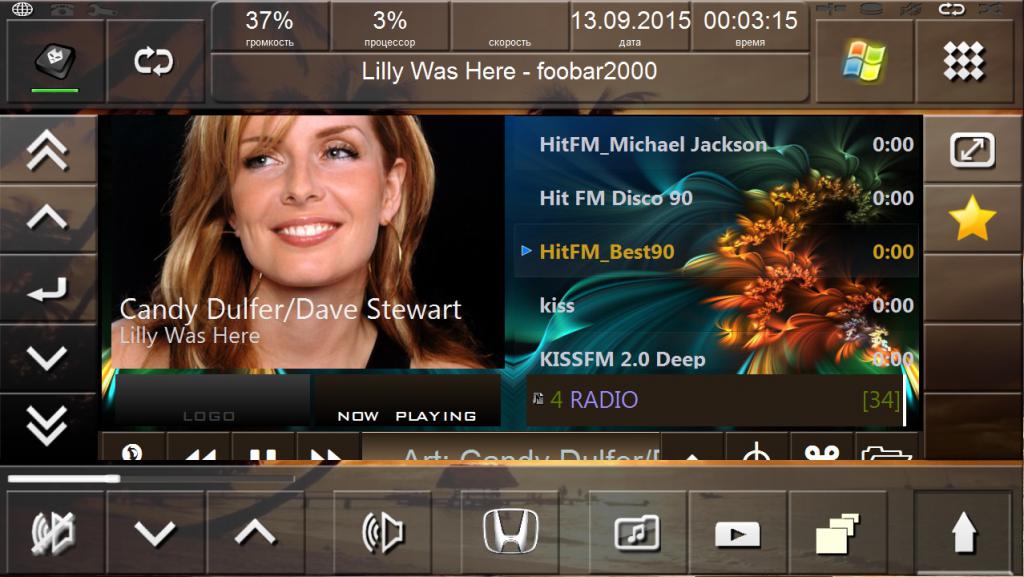This screenshot has width=1024, height=577.
Task: Confirm selection with the return-arrow button
Action: tap(47, 288)
